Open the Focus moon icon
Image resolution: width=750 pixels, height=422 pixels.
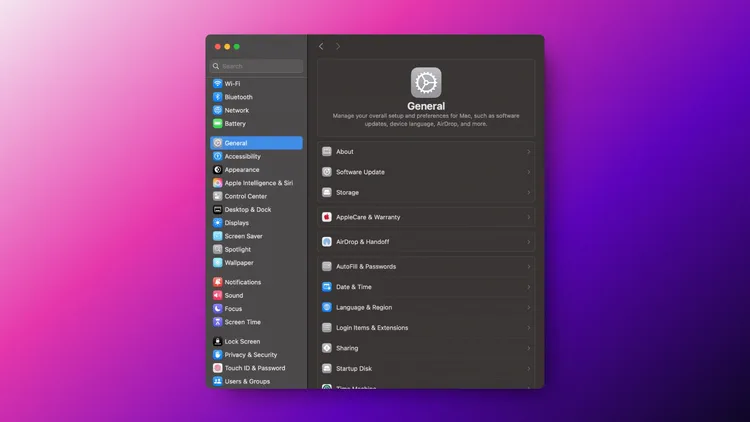tap(218, 309)
